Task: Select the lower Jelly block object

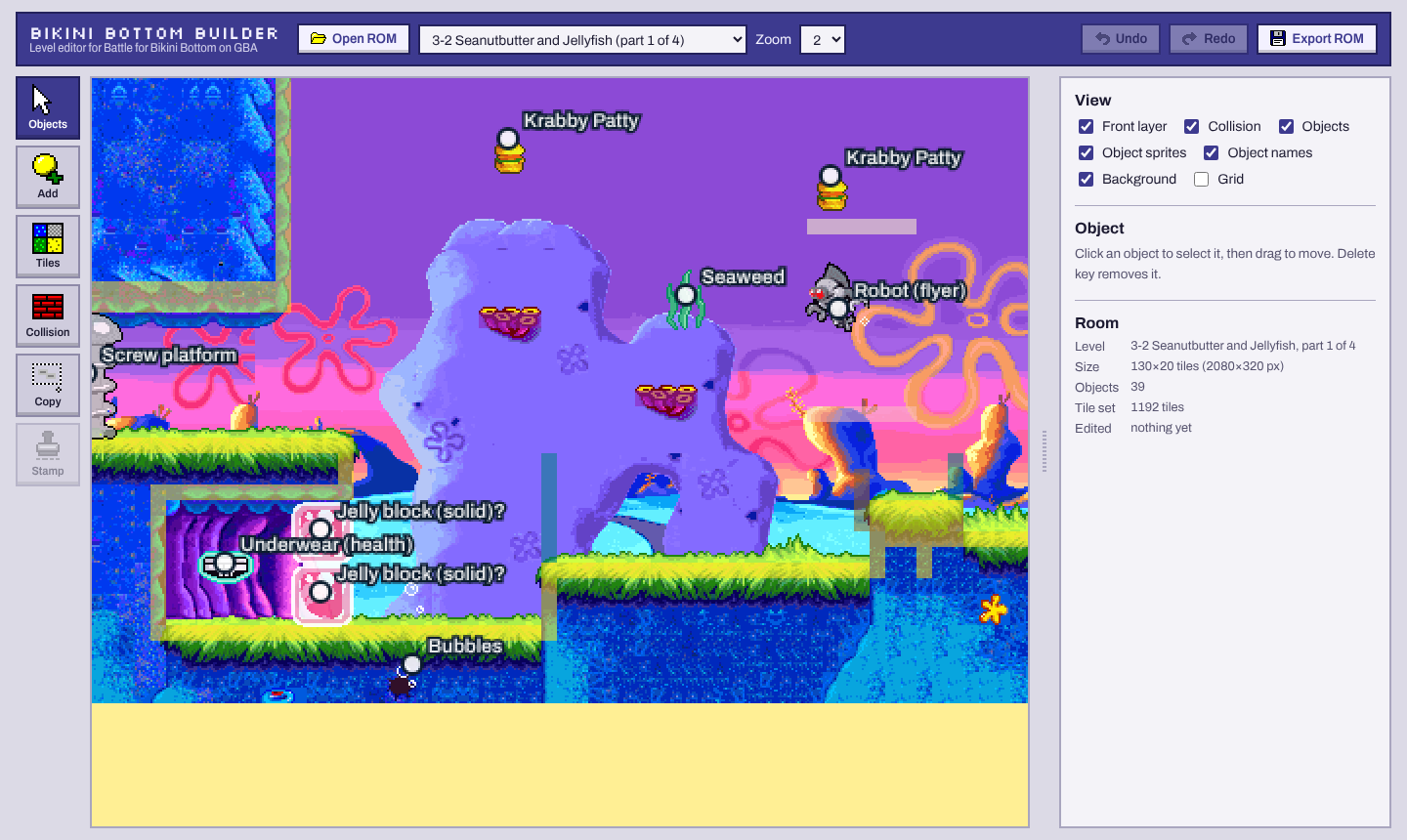Action: tap(320, 592)
